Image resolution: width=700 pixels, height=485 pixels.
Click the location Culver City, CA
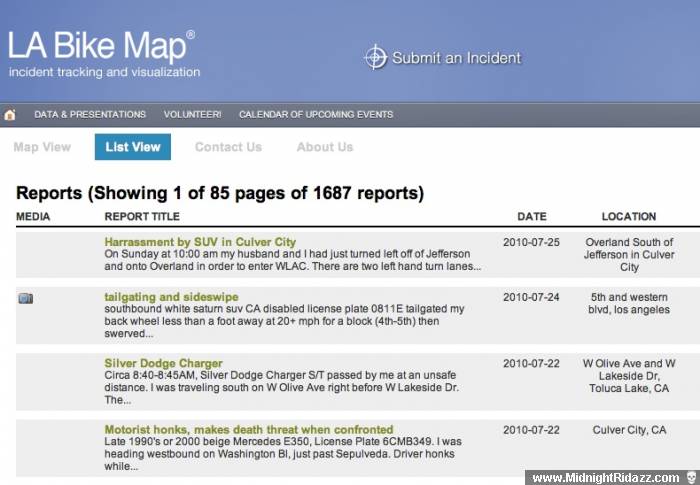tap(629, 430)
